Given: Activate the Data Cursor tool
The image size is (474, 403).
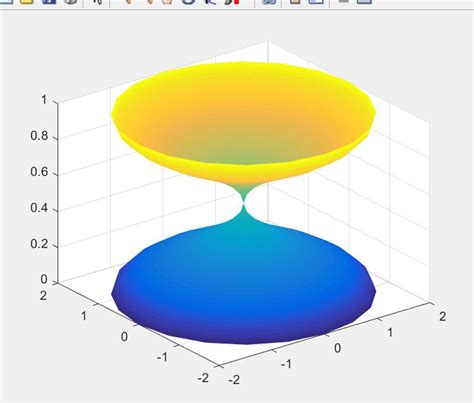Looking at the screenshot, I should click(210, 1).
